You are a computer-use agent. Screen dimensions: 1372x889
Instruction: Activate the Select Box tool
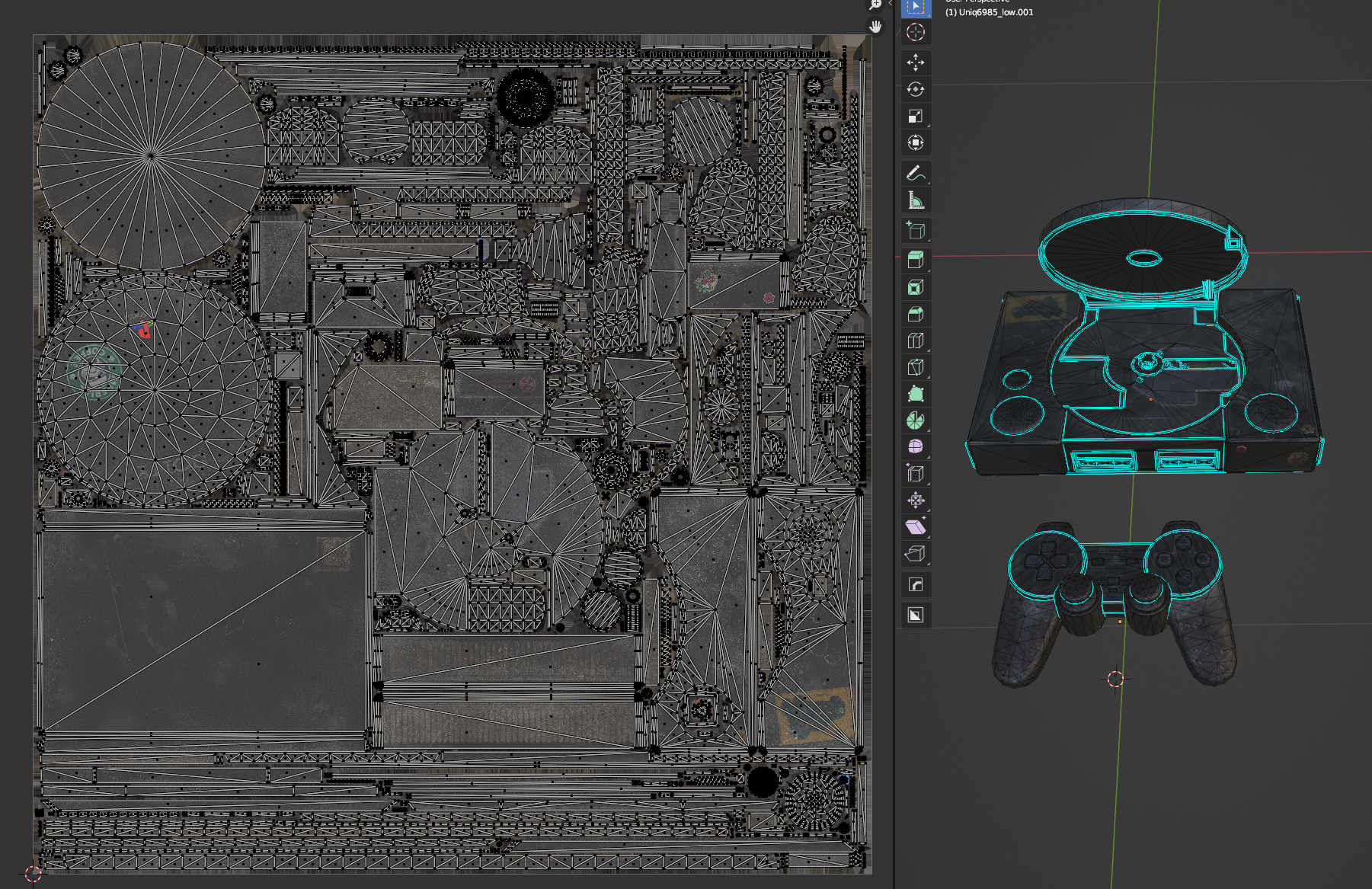916,7
